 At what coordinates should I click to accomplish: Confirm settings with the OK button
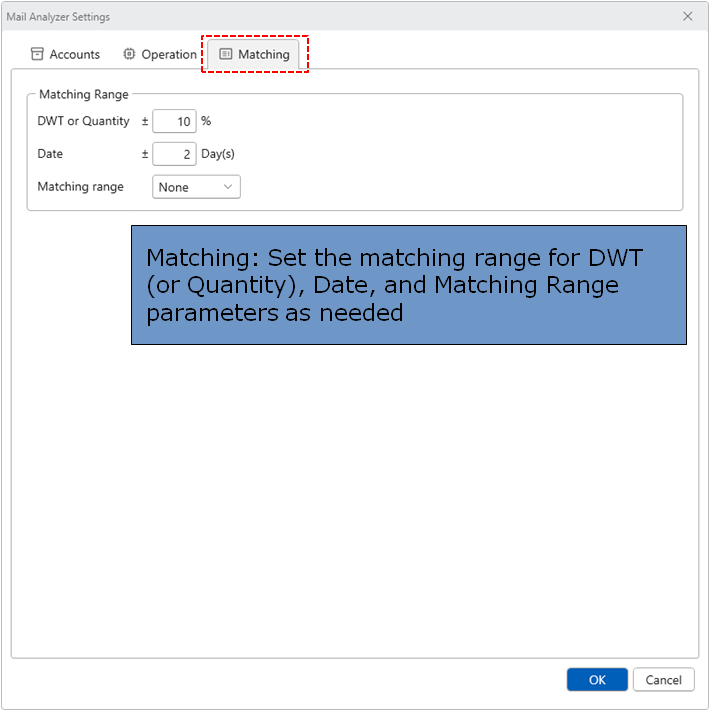click(597, 680)
